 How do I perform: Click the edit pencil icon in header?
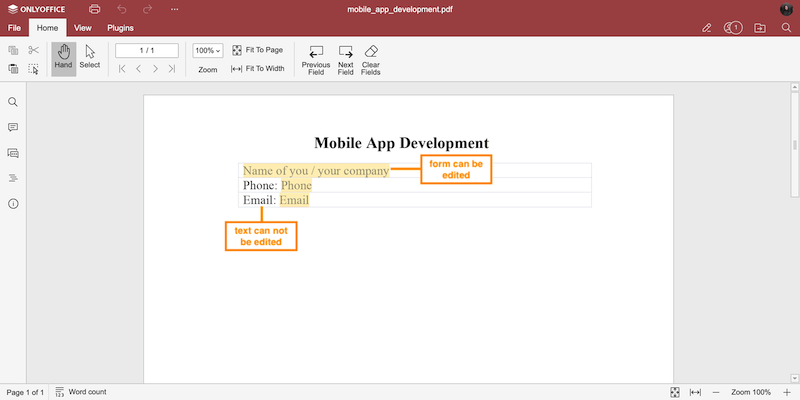click(x=707, y=28)
